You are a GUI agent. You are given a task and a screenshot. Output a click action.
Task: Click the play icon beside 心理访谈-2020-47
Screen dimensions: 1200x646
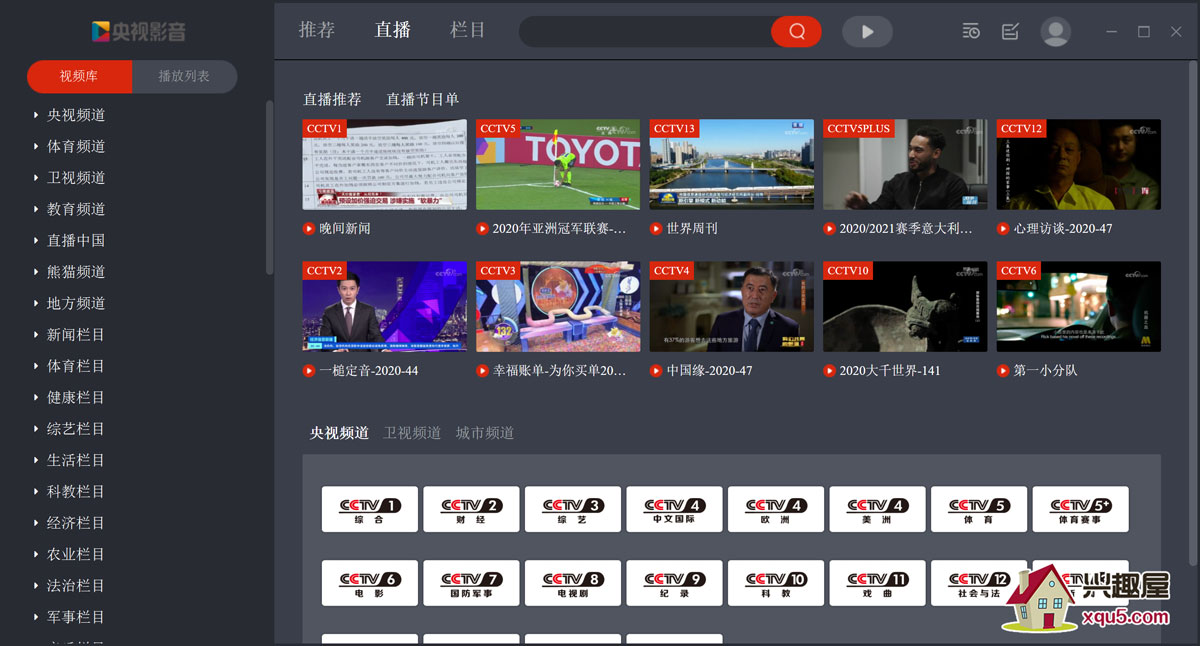(x=1003, y=228)
